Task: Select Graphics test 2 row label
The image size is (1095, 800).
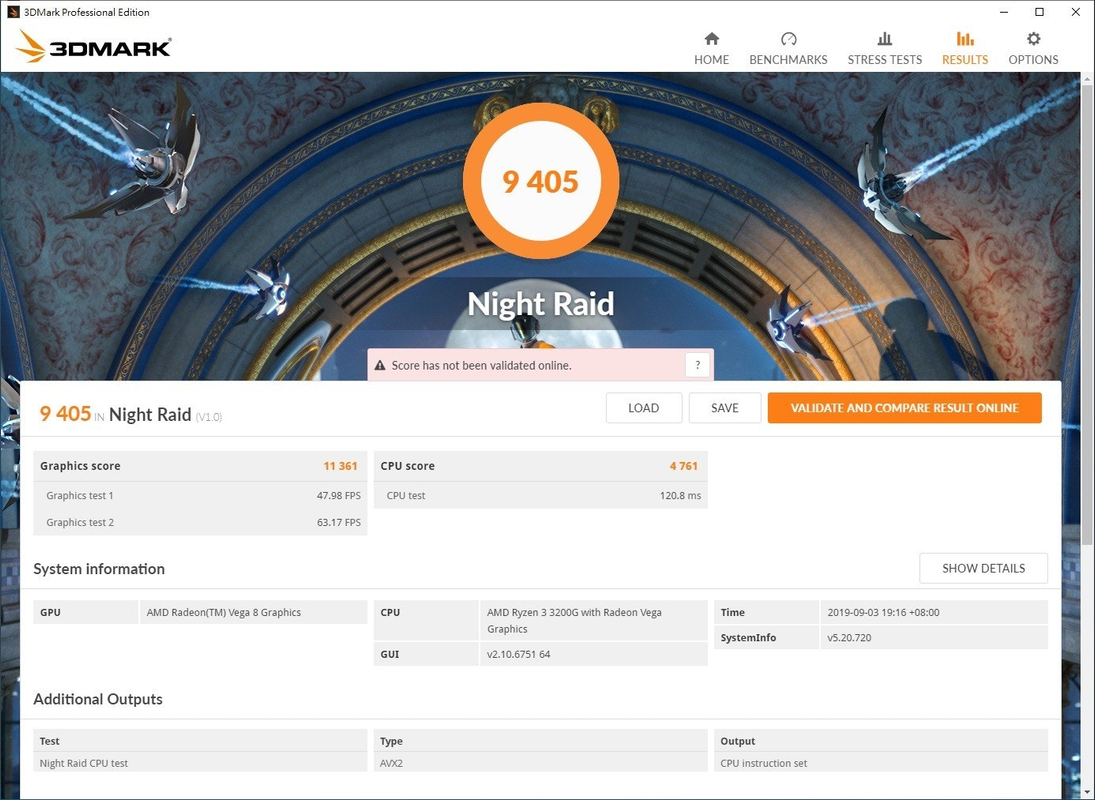Action: click(x=80, y=522)
